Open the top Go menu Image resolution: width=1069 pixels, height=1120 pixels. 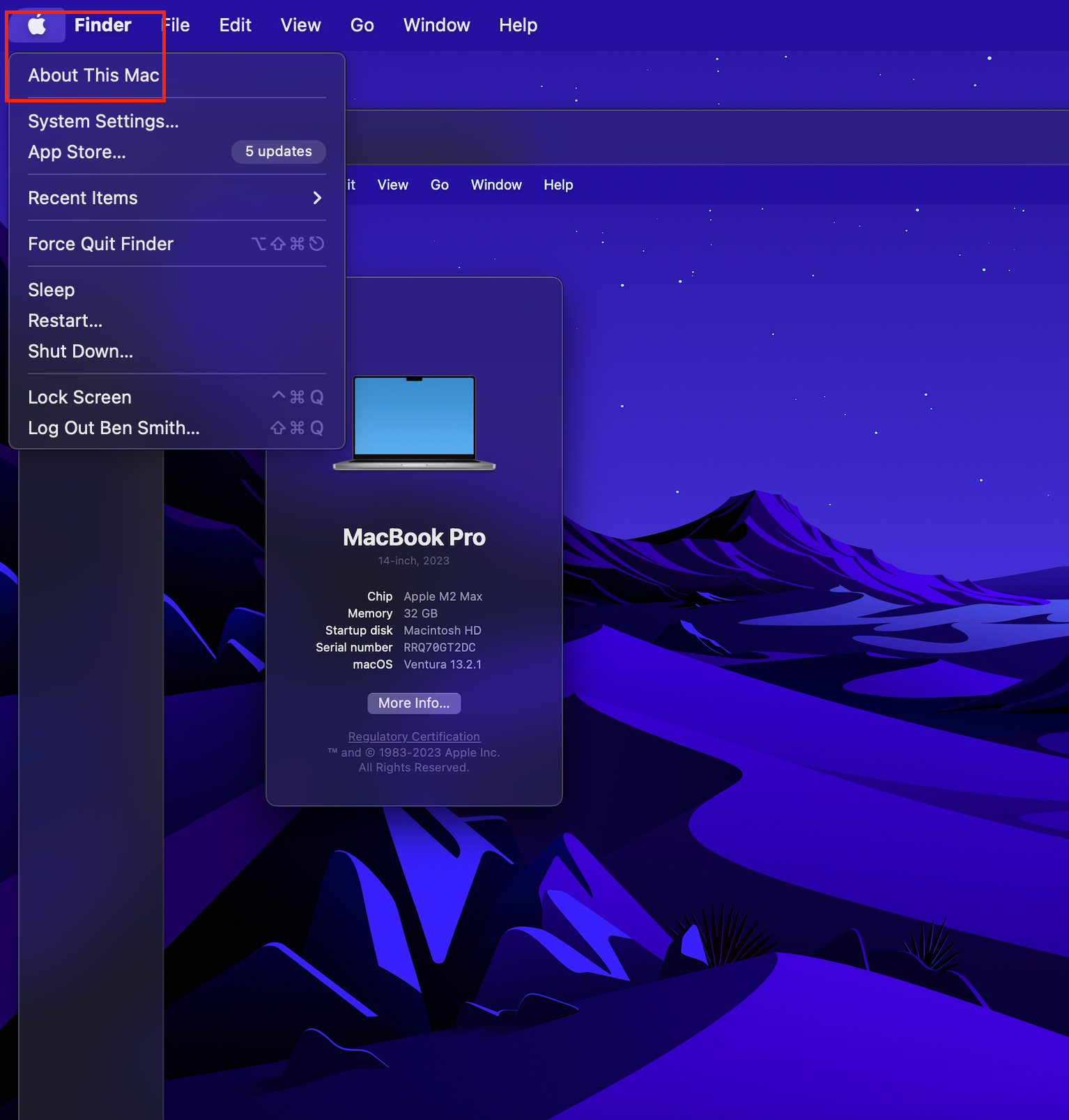coord(362,25)
